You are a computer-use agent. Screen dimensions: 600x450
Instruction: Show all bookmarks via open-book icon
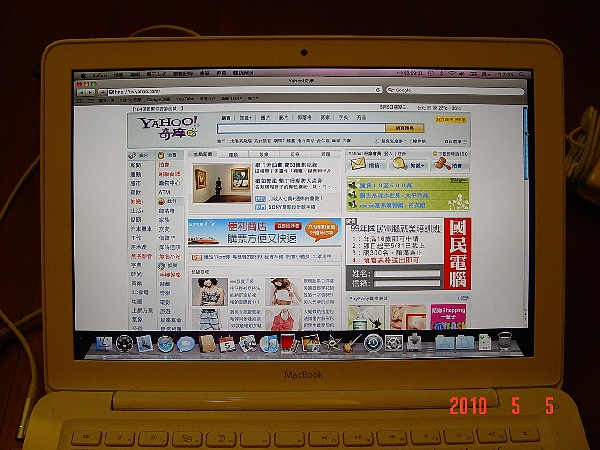[x=80, y=101]
